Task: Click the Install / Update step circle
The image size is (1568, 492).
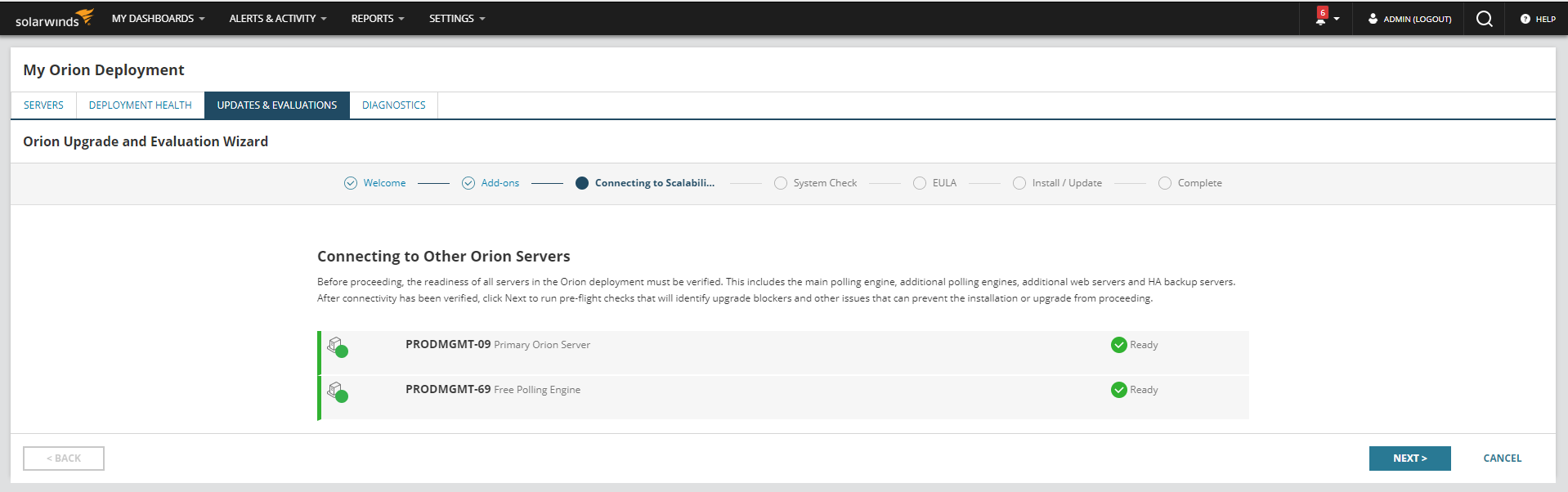Action: point(1019,183)
